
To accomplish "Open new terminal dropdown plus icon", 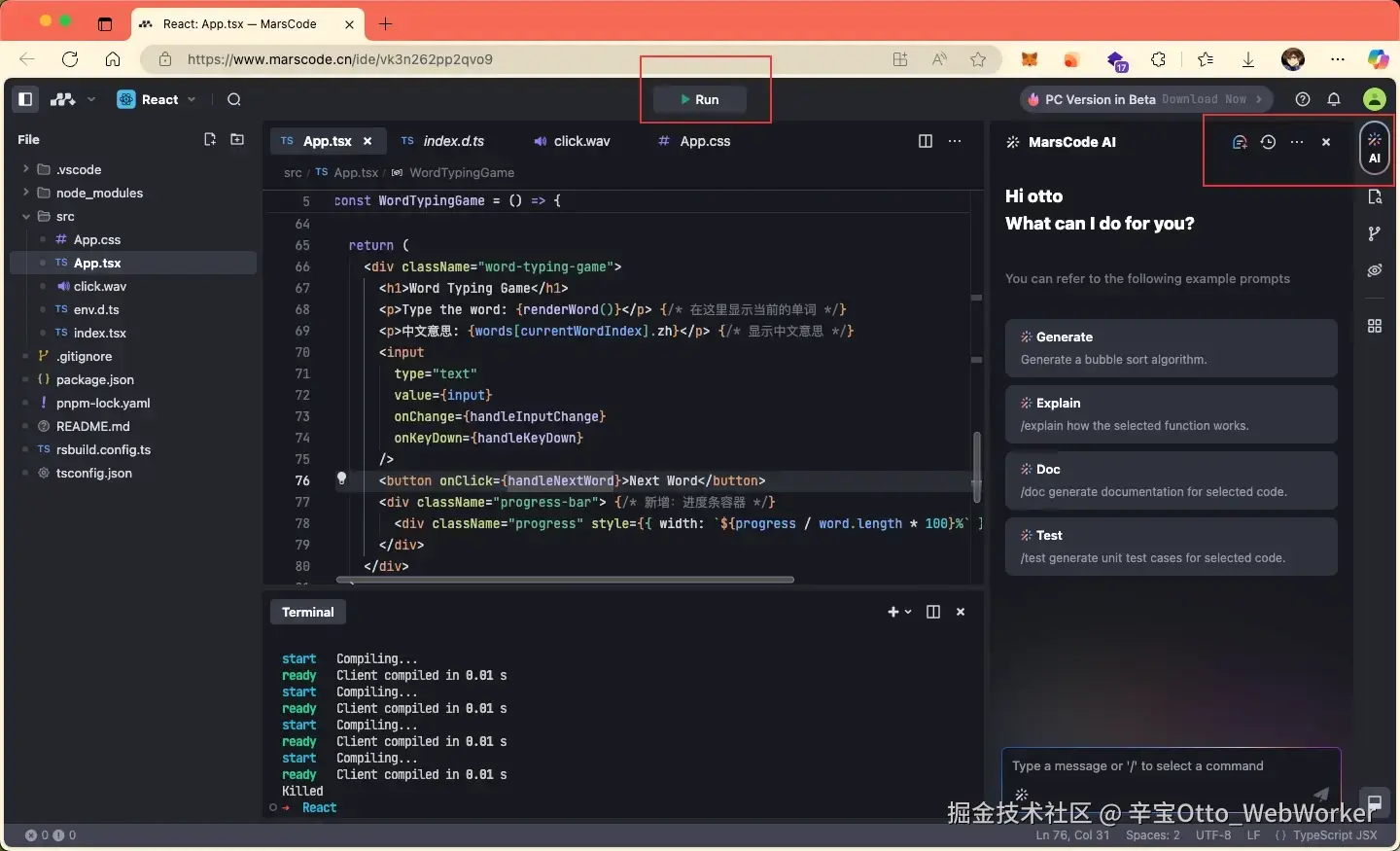I will [x=899, y=612].
